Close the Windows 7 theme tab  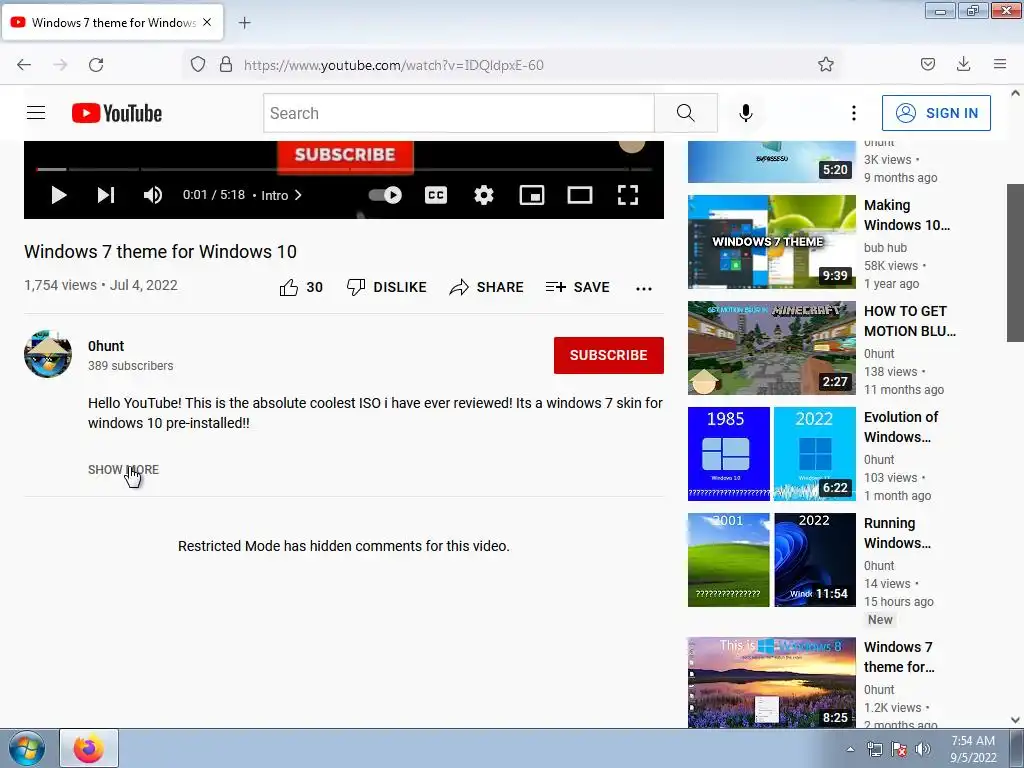[207, 22]
